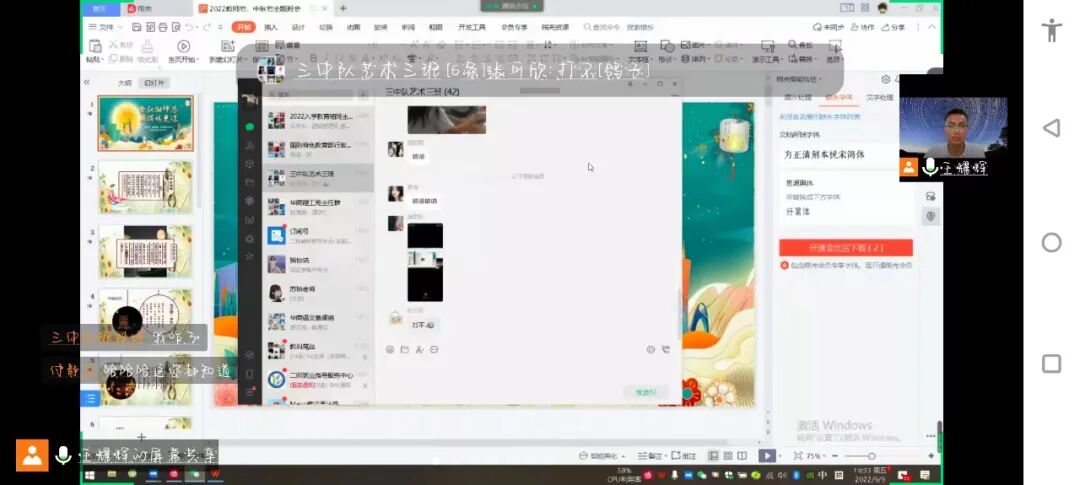The height and width of the screenshot is (485, 1080).
Task: Click the Shapes icon in ribbon
Action: pos(666,46)
